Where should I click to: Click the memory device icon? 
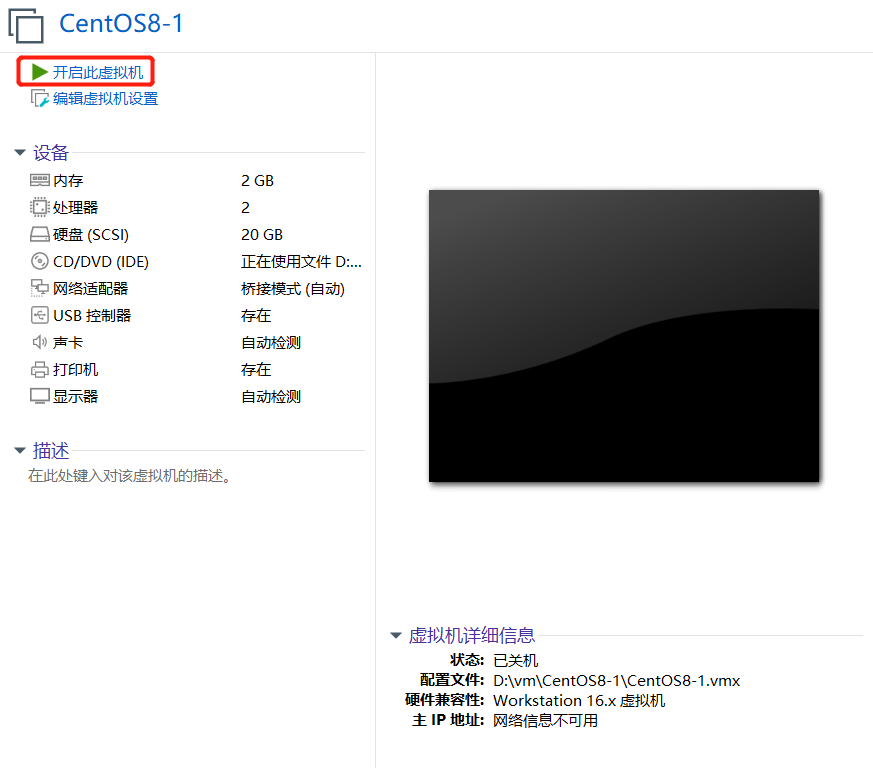pos(40,180)
